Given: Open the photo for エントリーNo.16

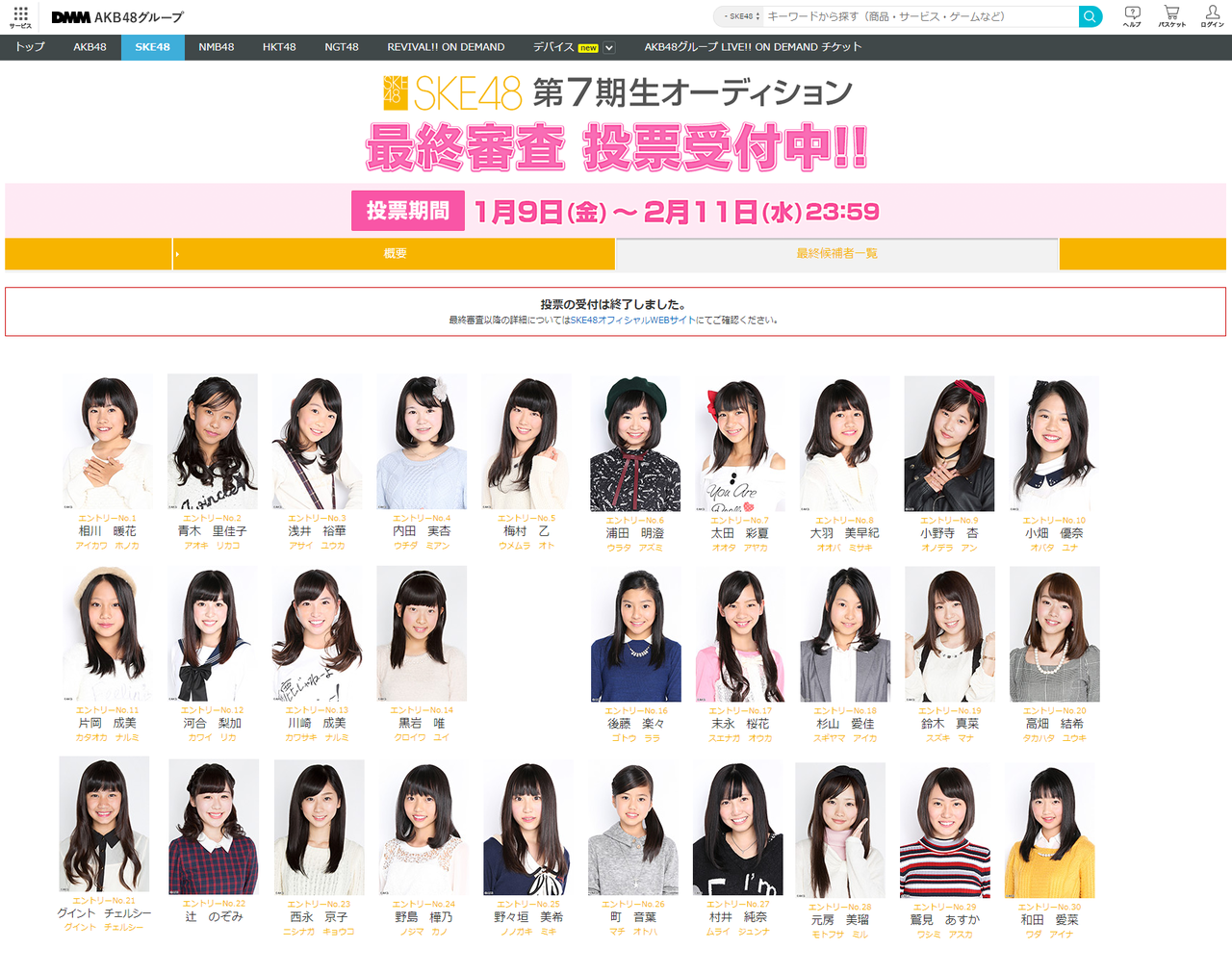Looking at the screenshot, I should 636,634.
